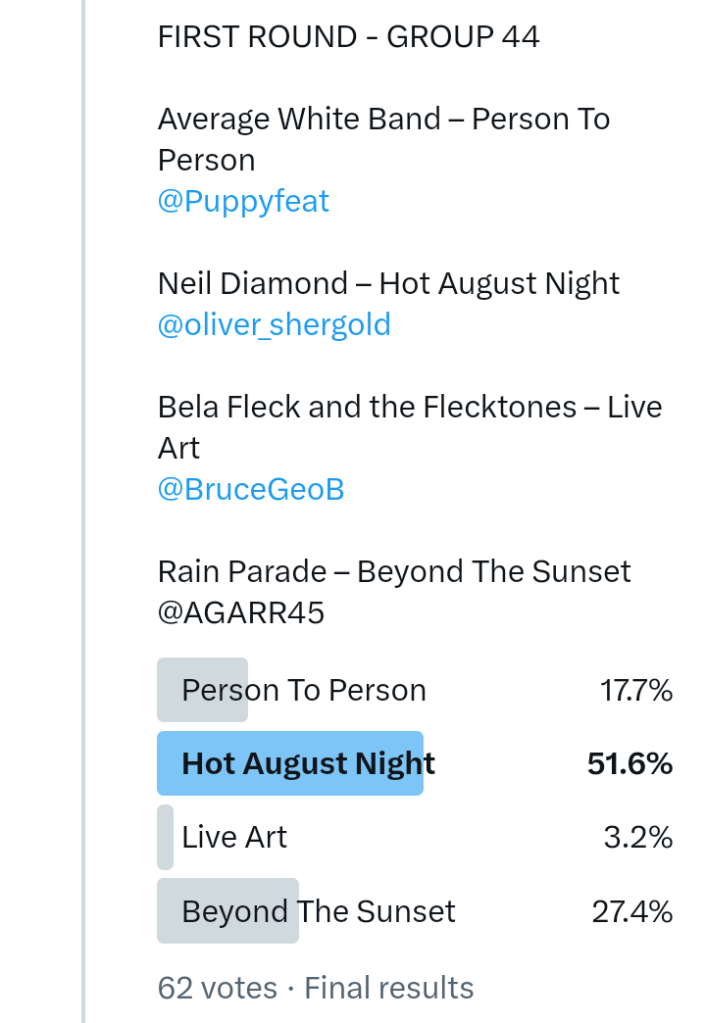Click the 3.2% poll percentage
Viewport: 706px width, 1023px height.
638,837
